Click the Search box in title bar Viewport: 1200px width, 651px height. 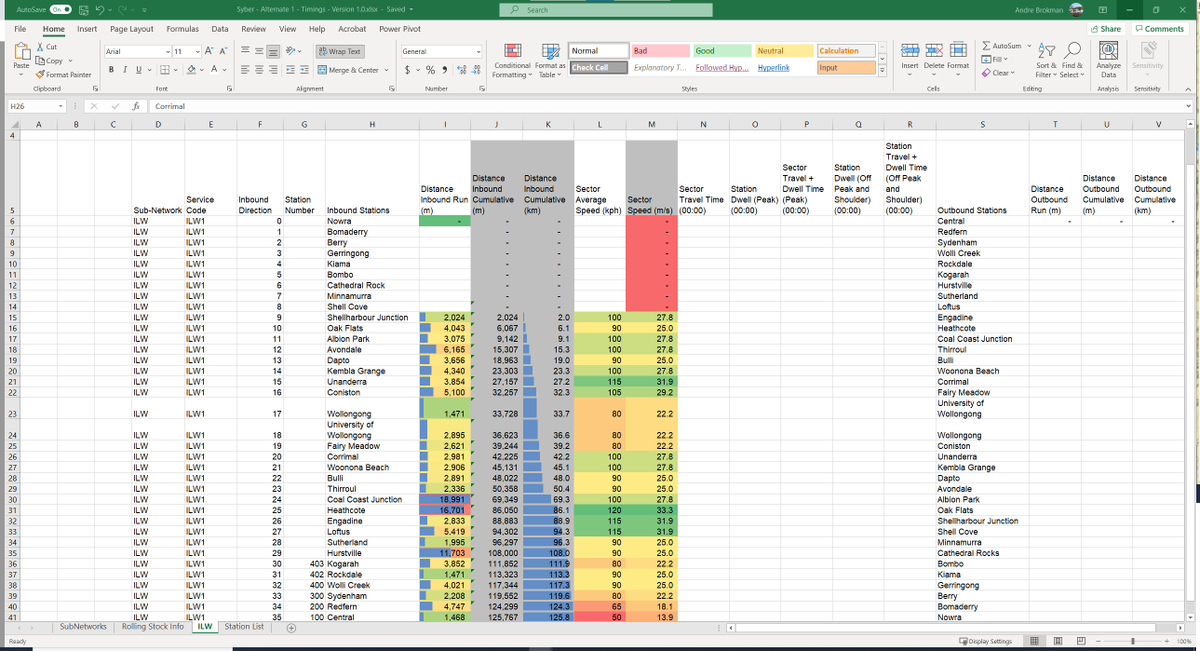[x=607, y=10]
